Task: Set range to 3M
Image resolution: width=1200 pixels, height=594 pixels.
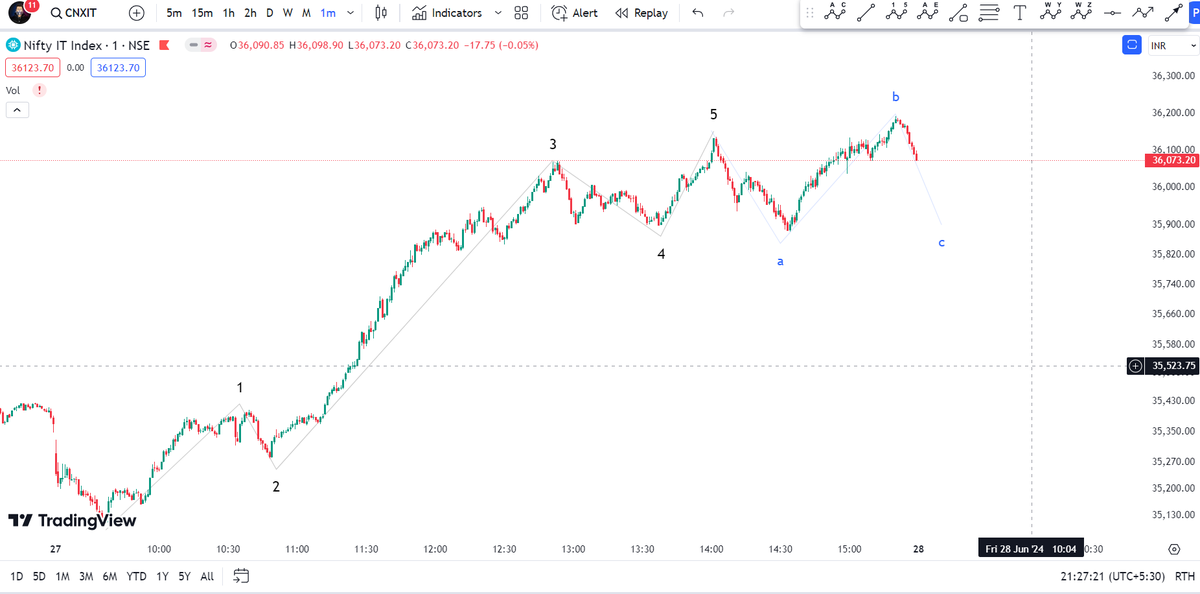Action: pos(86,576)
